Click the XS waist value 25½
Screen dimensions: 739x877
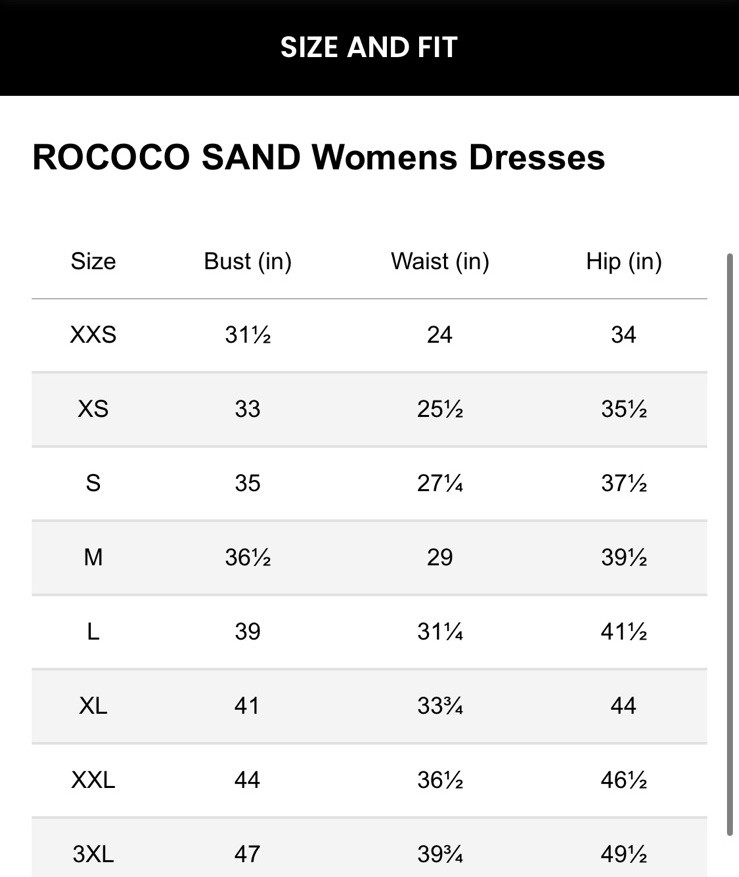pos(439,409)
